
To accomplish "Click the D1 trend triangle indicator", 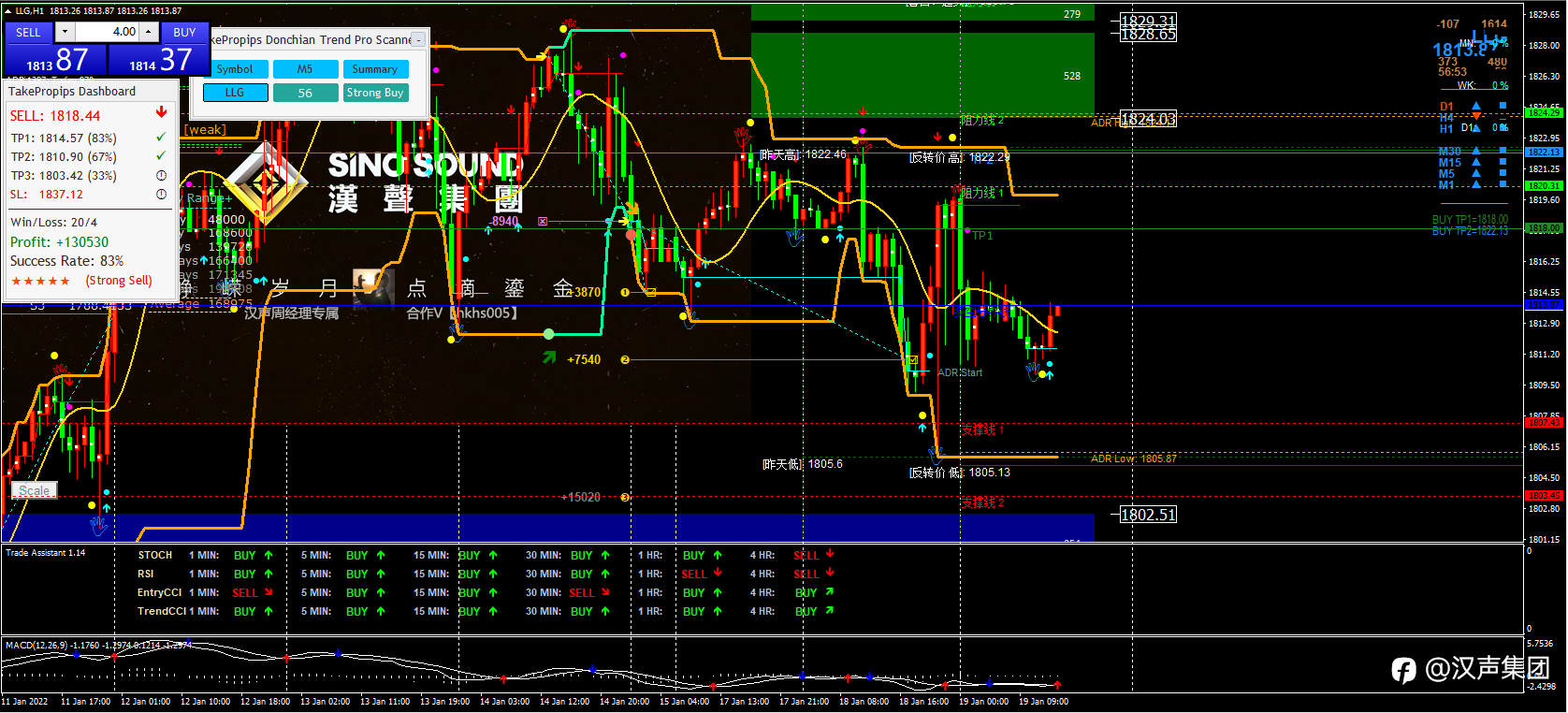I will 1476,106.
